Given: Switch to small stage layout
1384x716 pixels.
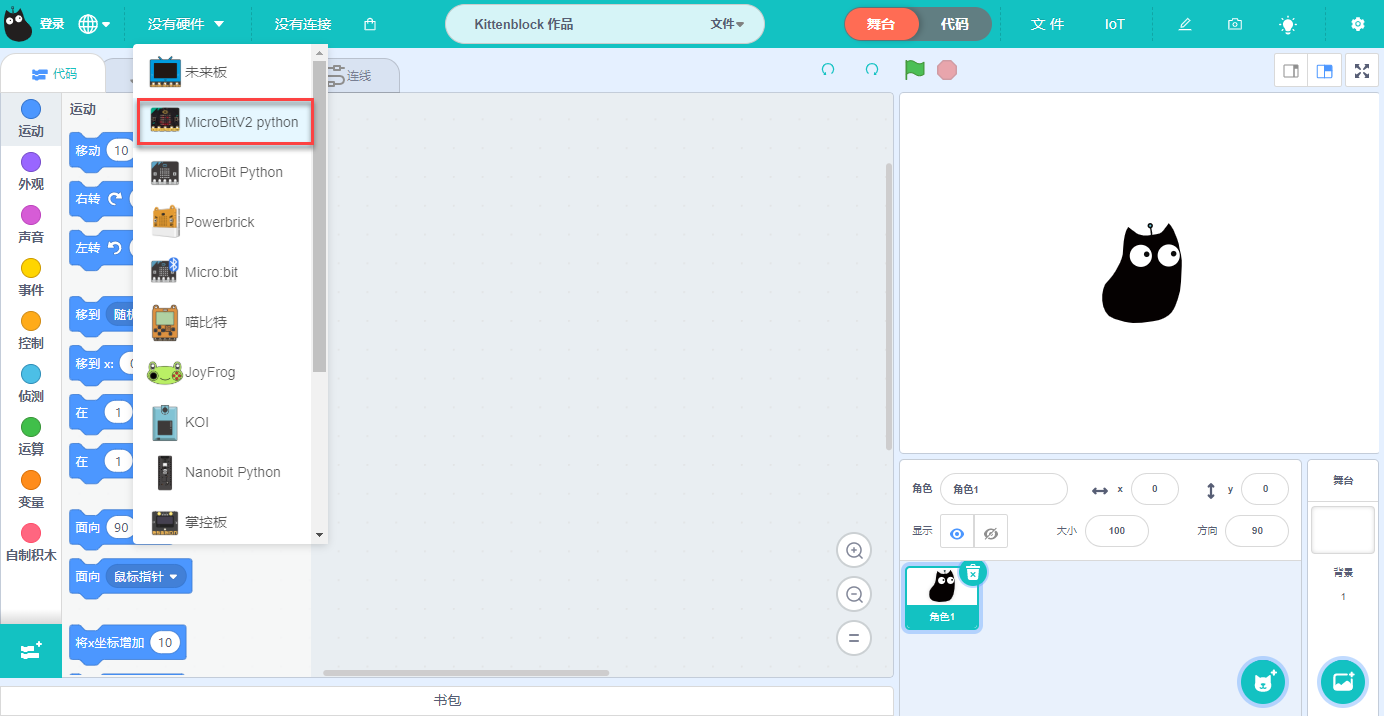Looking at the screenshot, I should pyautogui.click(x=1291, y=71).
